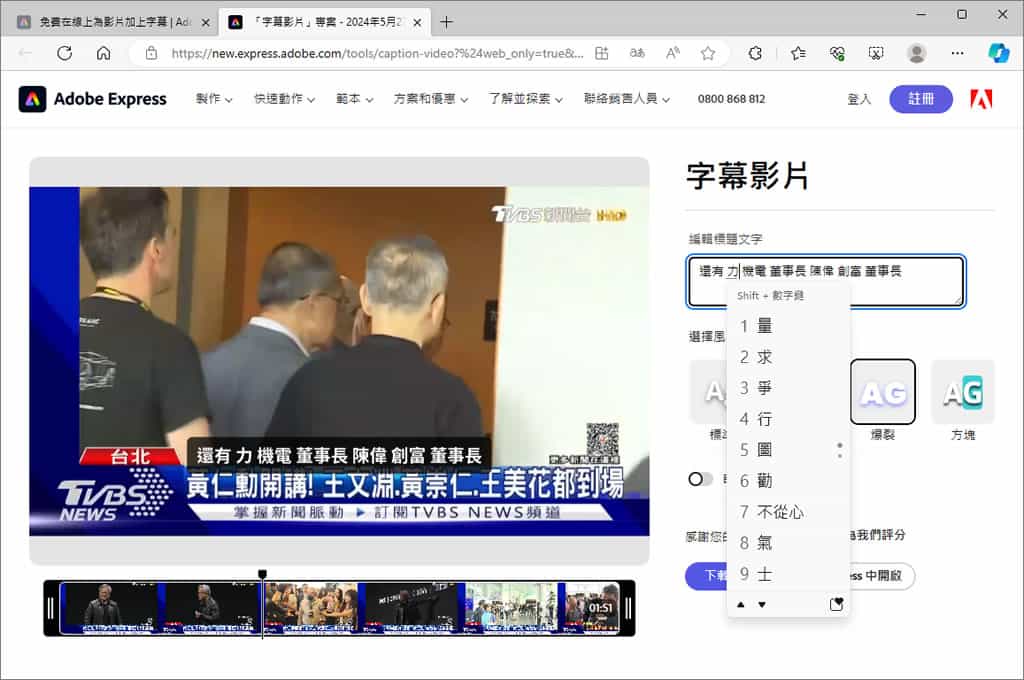The width and height of the screenshot is (1024, 680).
Task: Click the first timeline thumbnail of speaker
Action: point(112,608)
